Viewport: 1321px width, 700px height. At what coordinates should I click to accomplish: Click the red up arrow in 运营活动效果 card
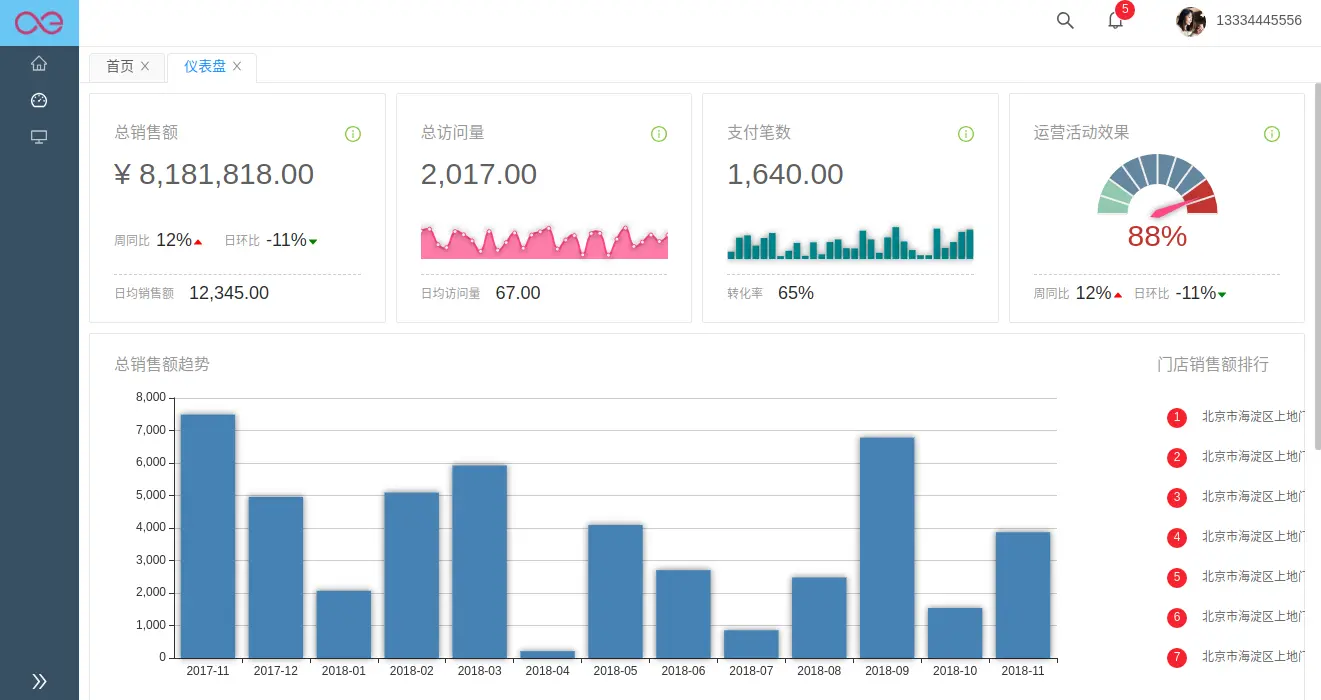pyautogui.click(x=1117, y=295)
